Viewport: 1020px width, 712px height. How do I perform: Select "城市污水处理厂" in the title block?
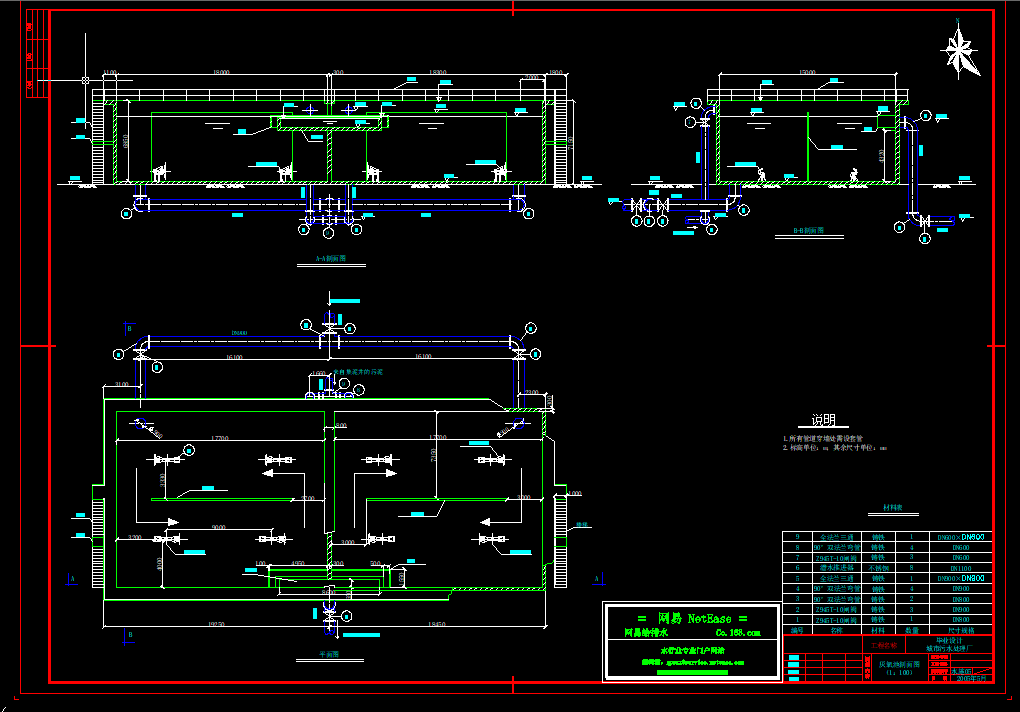pyautogui.click(x=950, y=648)
